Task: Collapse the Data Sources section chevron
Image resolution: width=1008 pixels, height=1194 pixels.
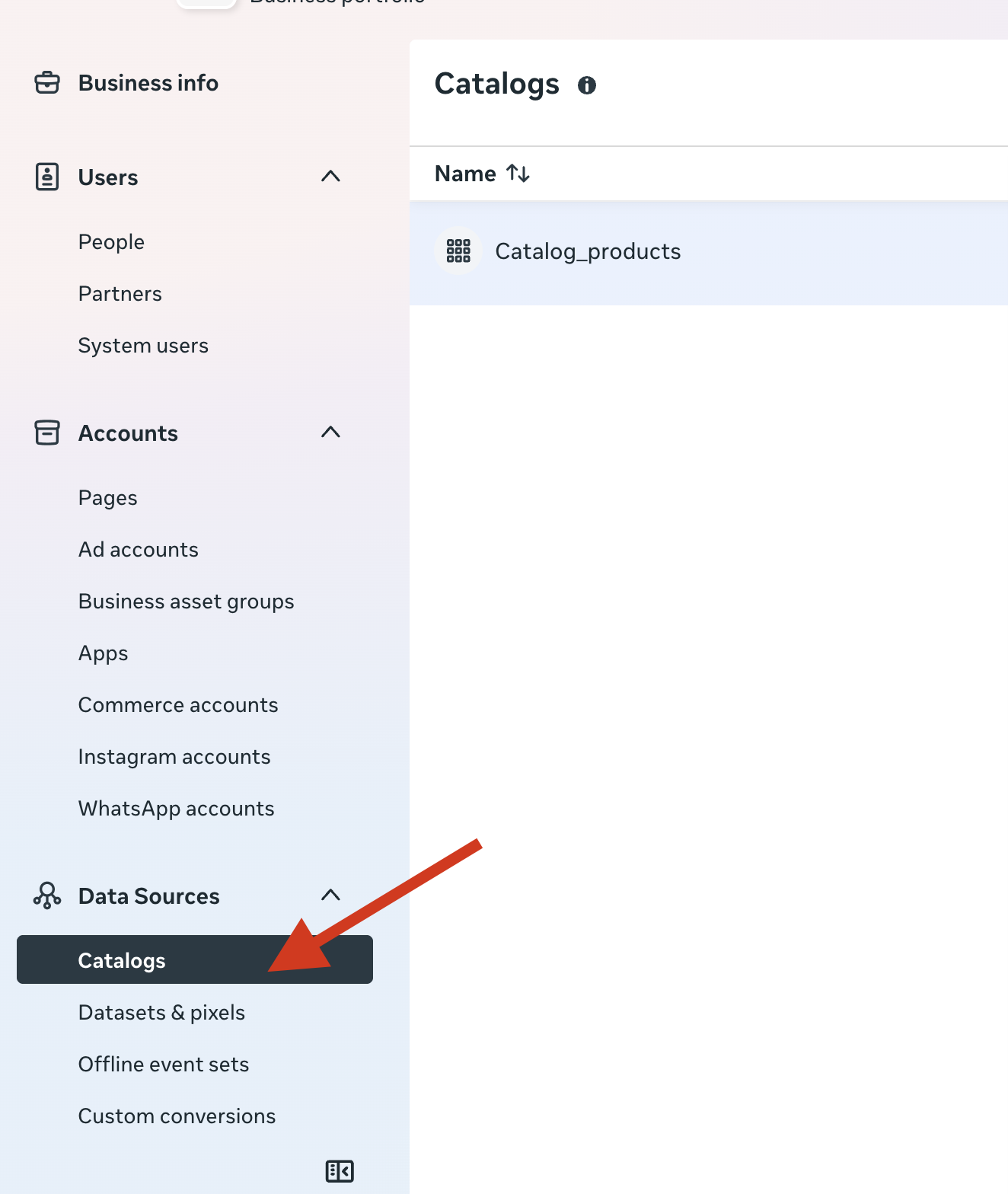Action: tap(330, 896)
